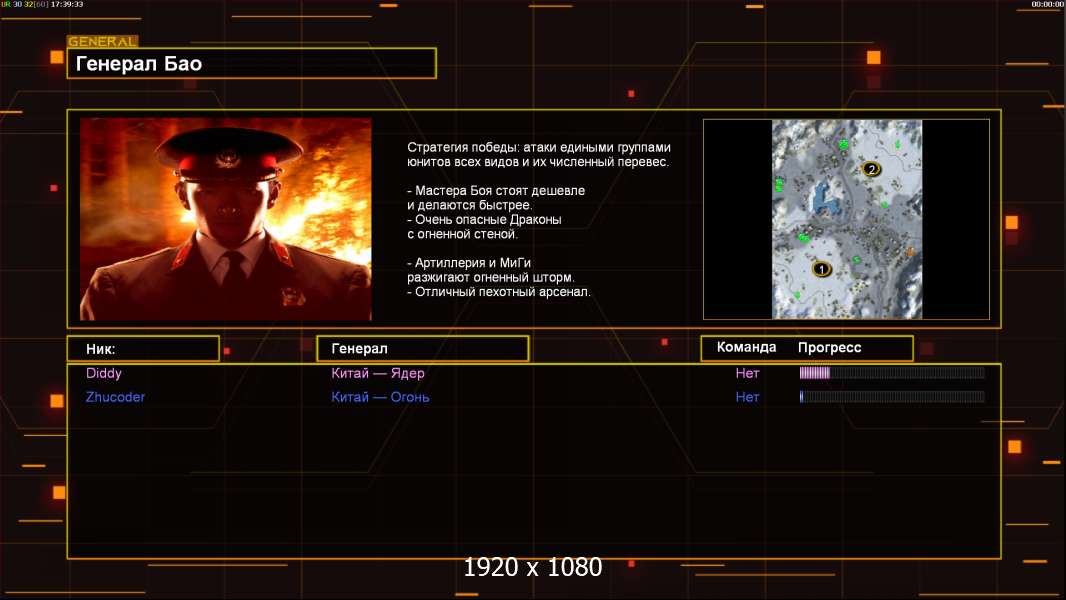The height and width of the screenshot is (600, 1066).
Task: Select player name Diddy
Action: 104,373
